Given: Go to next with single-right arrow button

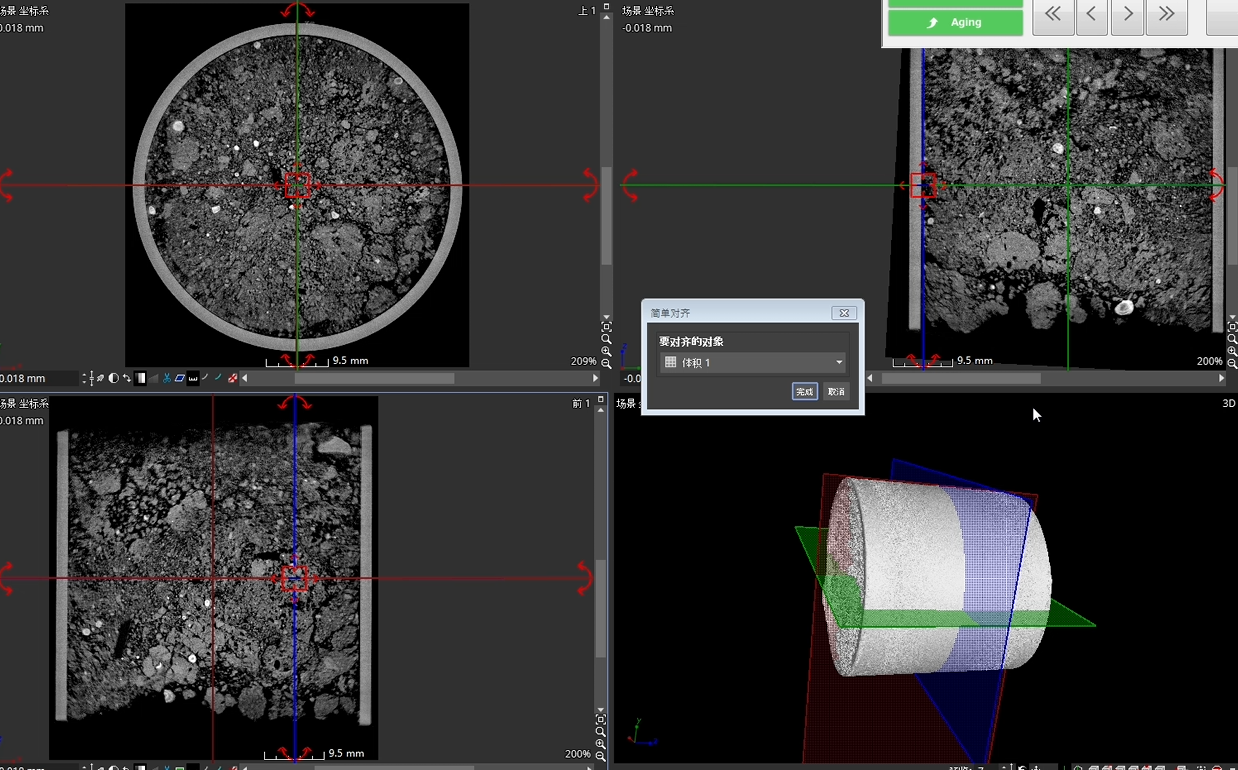Looking at the screenshot, I should (x=1128, y=15).
